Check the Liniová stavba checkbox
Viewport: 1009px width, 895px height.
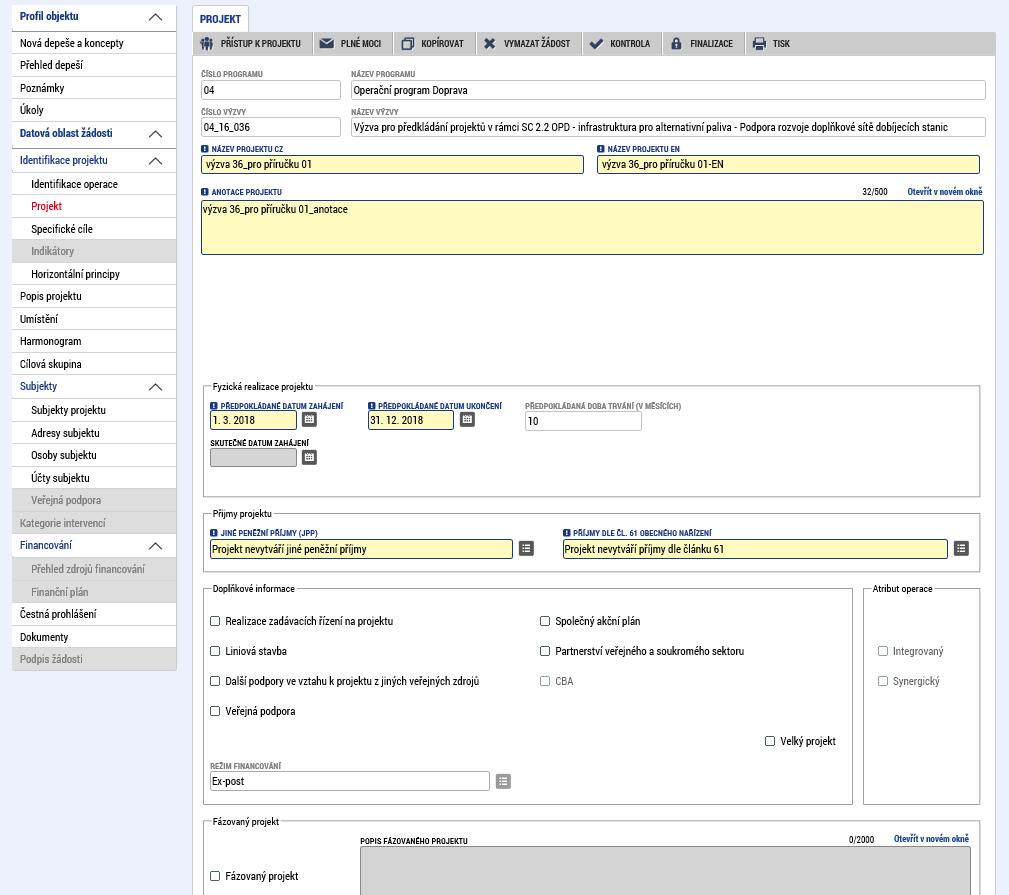pos(215,651)
